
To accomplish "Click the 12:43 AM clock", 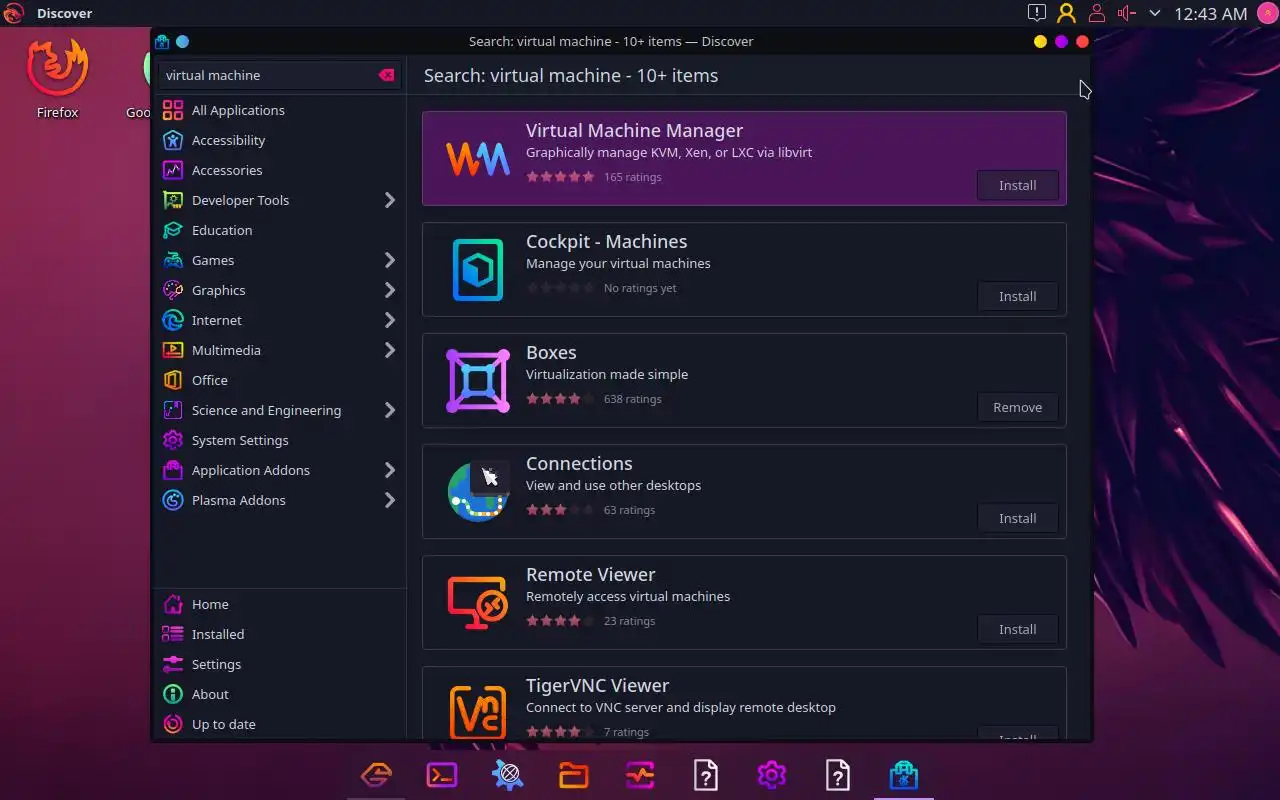I will tap(1211, 14).
